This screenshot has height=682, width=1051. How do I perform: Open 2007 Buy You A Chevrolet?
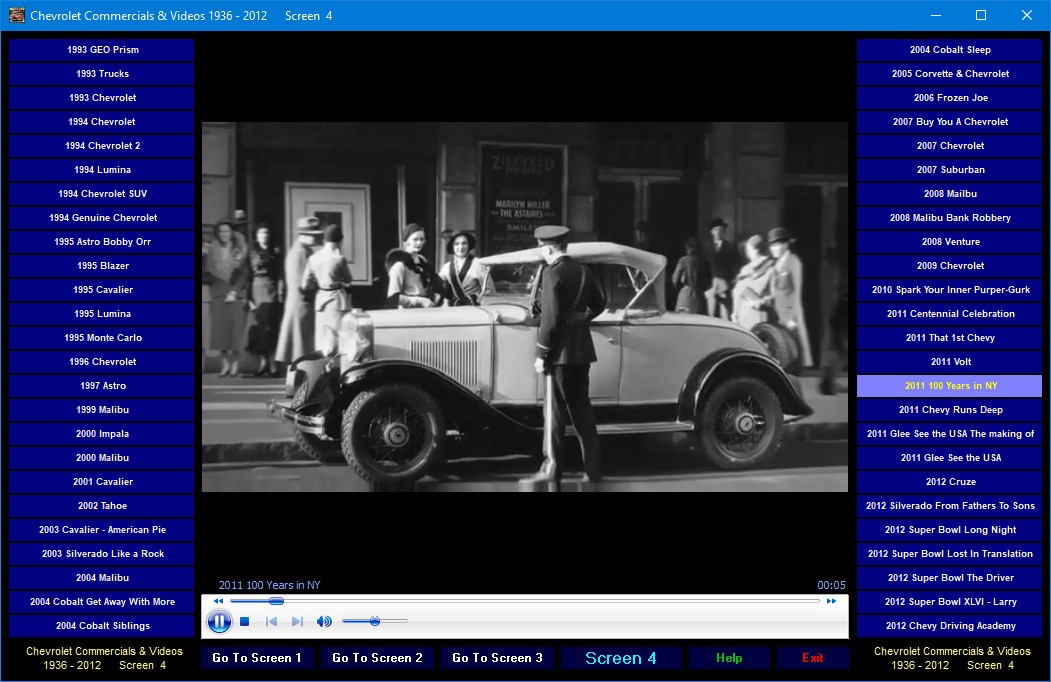pyautogui.click(x=950, y=121)
